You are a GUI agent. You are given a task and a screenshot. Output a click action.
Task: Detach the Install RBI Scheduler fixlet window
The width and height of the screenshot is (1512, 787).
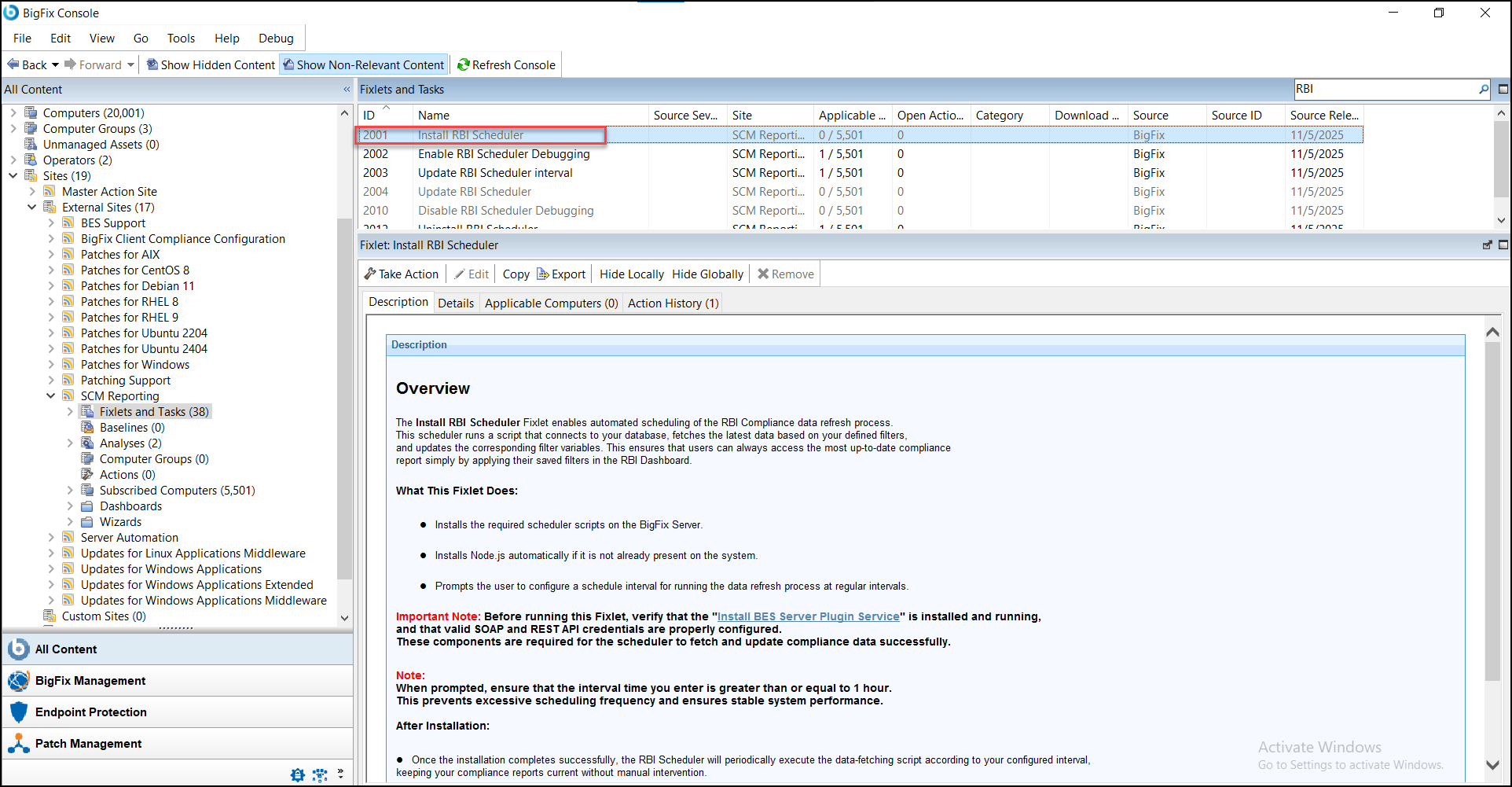(1487, 245)
